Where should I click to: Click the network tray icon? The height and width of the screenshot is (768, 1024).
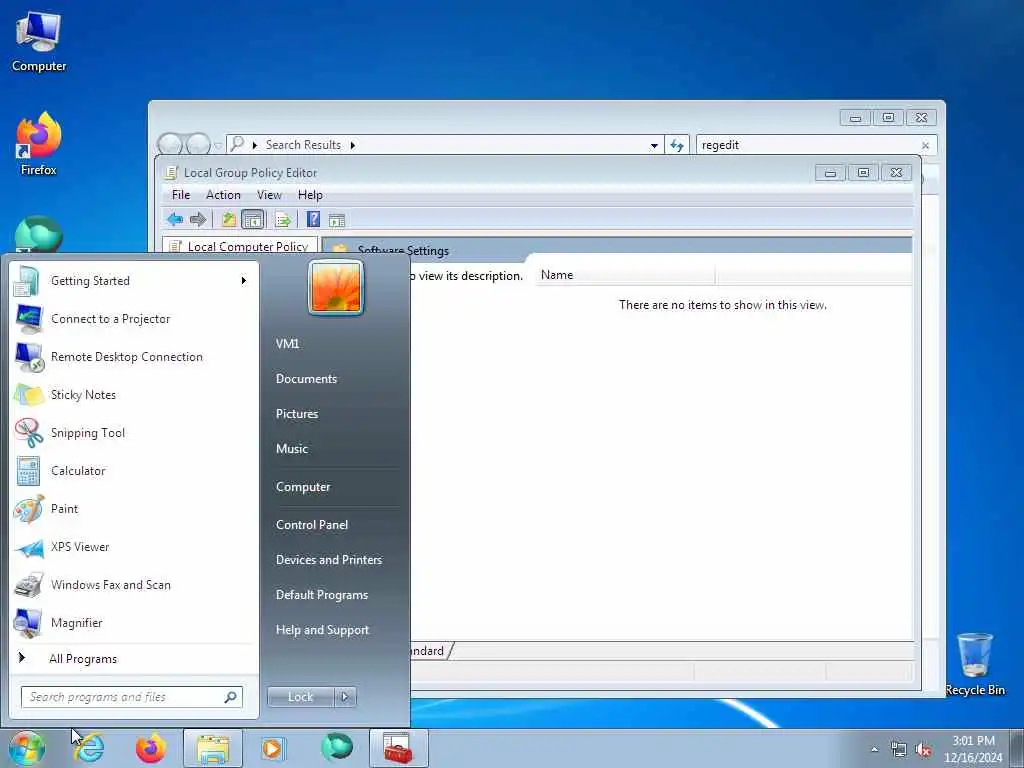tap(899, 750)
